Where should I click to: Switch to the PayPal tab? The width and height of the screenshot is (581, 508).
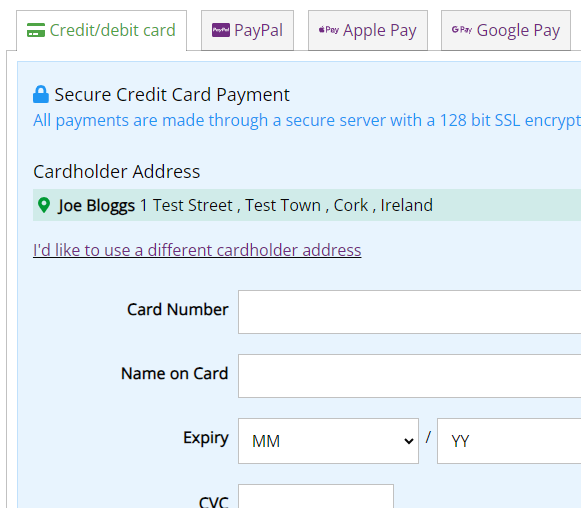pyautogui.click(x=248, y=30)
